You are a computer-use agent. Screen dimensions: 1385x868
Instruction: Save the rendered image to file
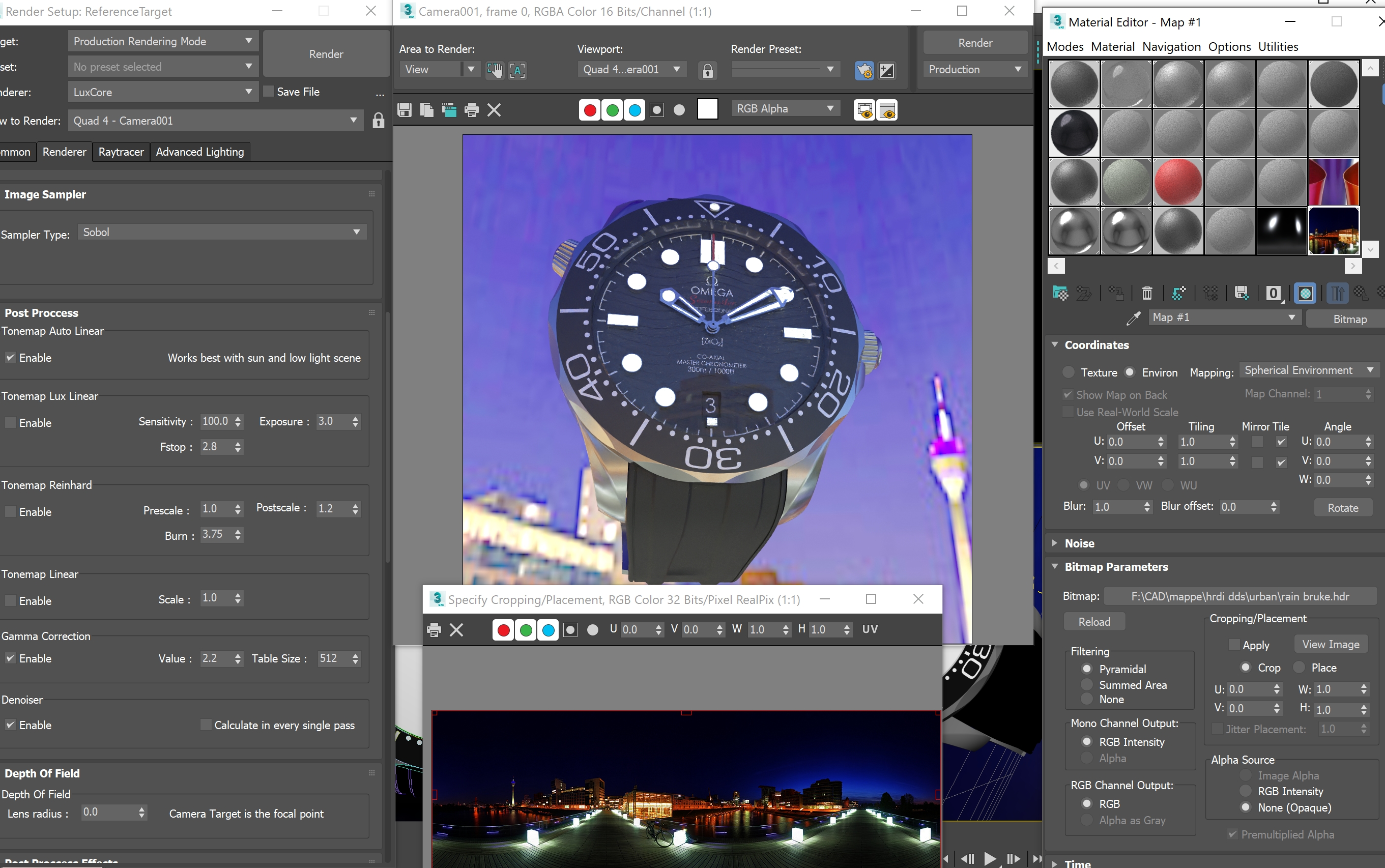point(405,110)
